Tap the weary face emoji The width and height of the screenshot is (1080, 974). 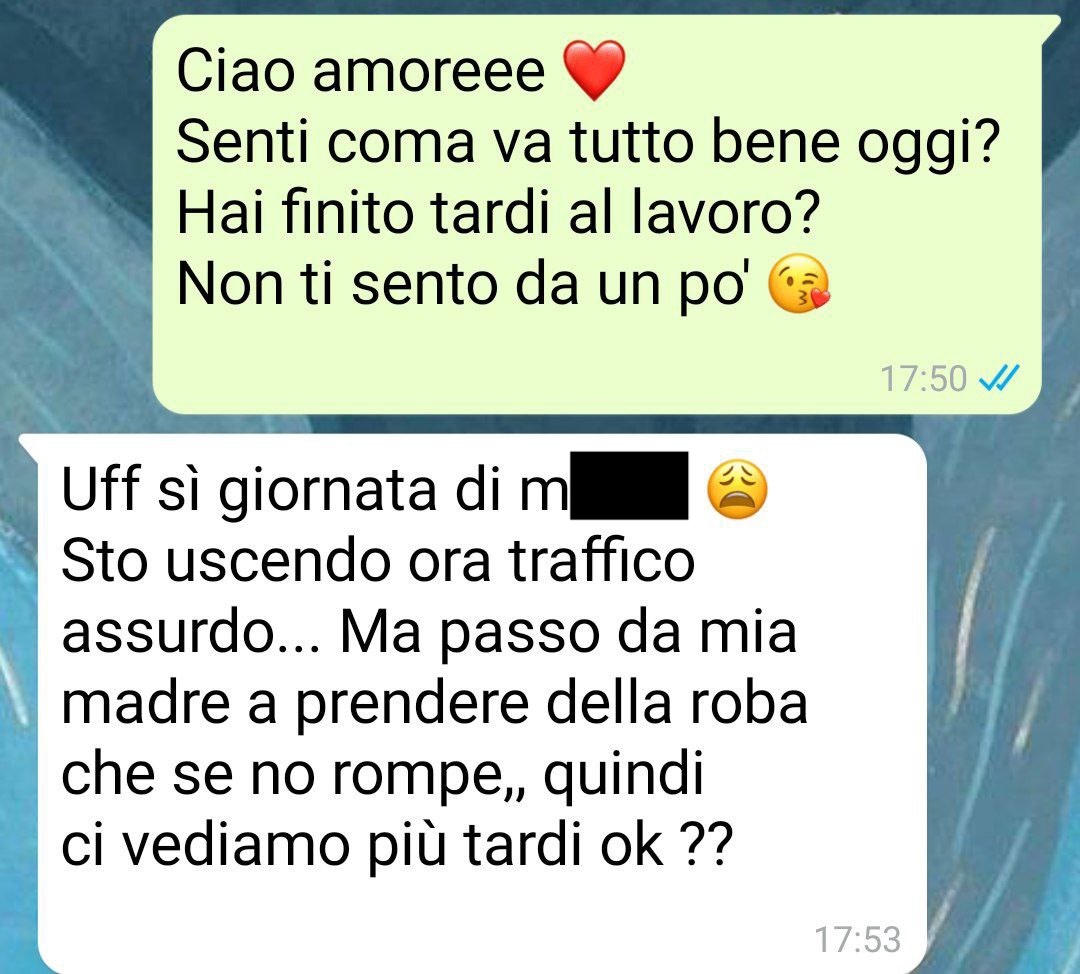[737, 489]
